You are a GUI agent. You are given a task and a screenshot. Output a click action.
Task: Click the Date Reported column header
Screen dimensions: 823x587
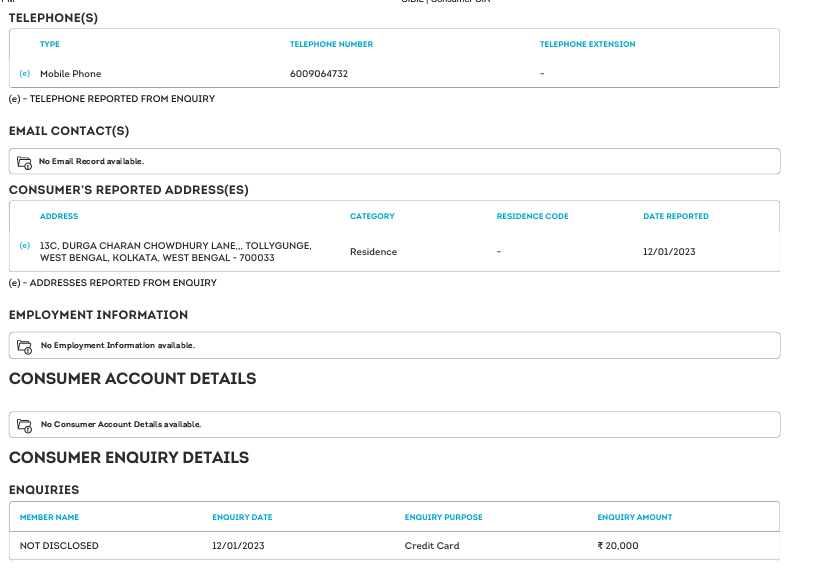675,216
